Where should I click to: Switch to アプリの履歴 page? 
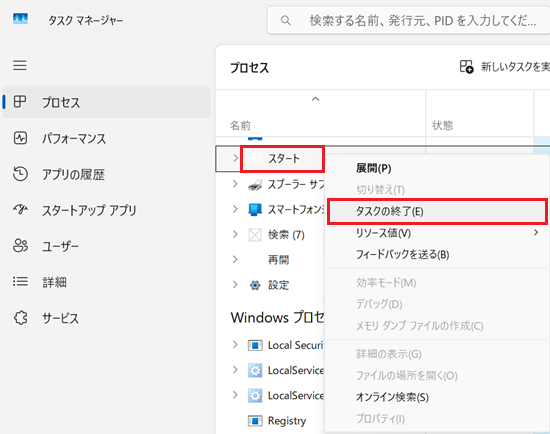pyautogui.click(x=106, y=174)
